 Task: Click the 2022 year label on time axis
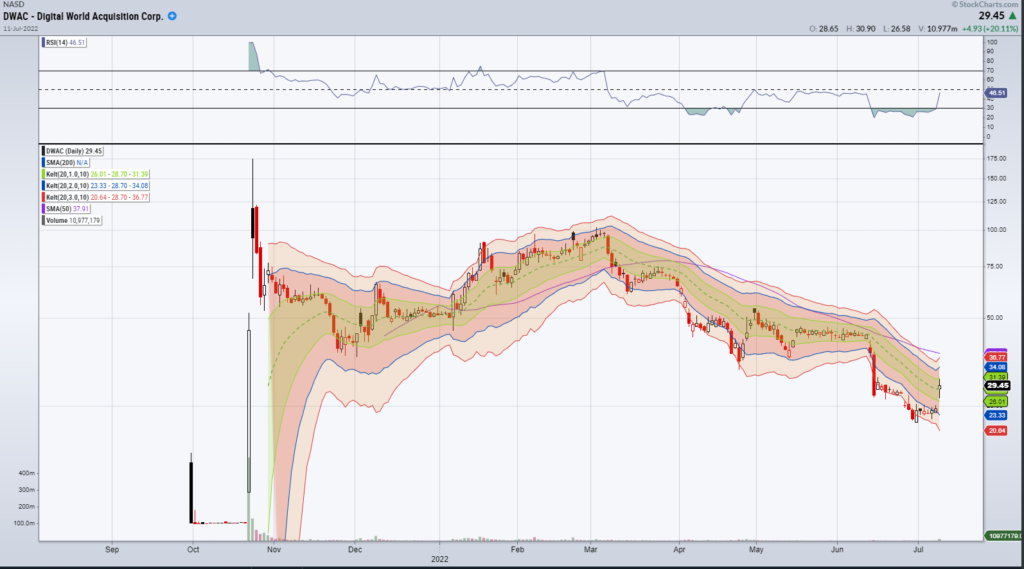[x=440, y=559]
